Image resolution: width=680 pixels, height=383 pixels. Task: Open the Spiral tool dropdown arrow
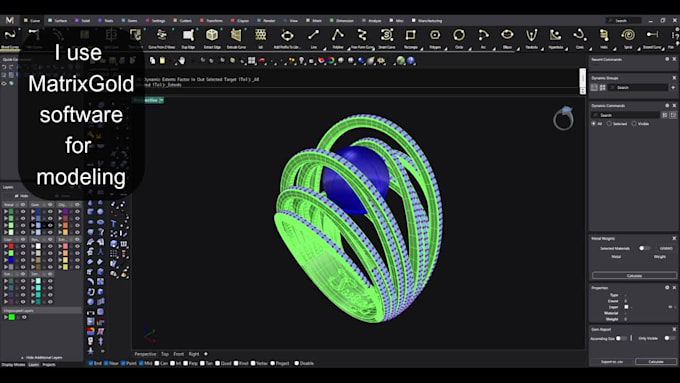click(639, 49)
